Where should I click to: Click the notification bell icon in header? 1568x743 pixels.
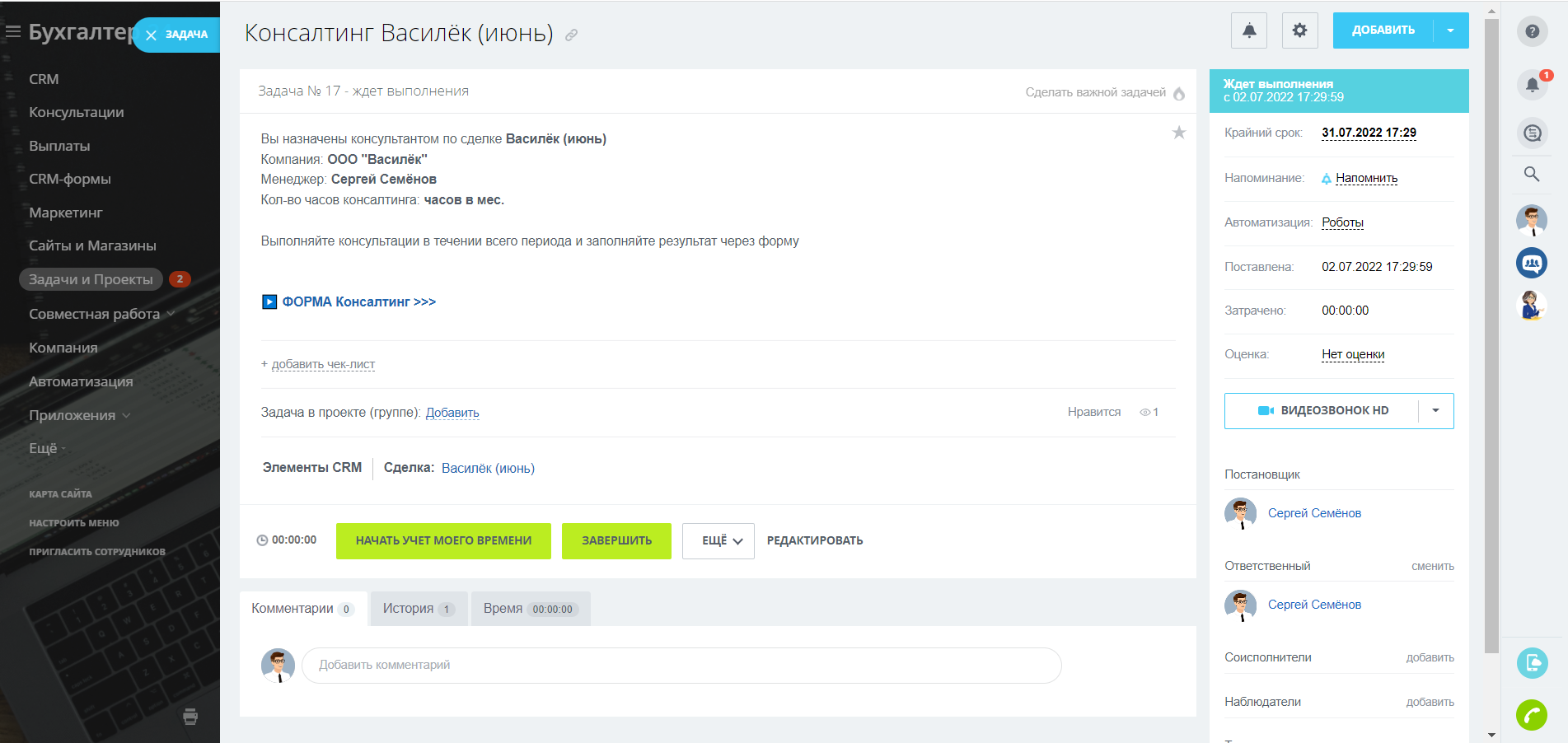coord(1249,30)
